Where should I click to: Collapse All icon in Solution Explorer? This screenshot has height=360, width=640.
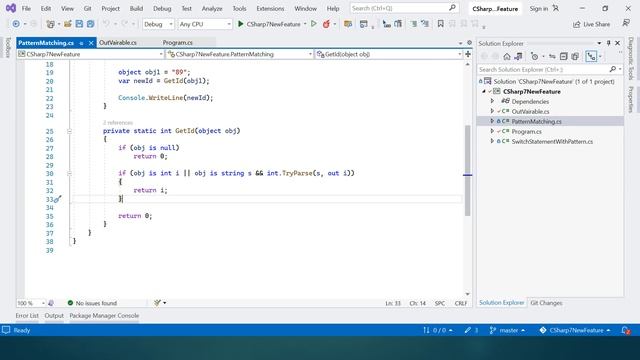click(x=564, y=56)
